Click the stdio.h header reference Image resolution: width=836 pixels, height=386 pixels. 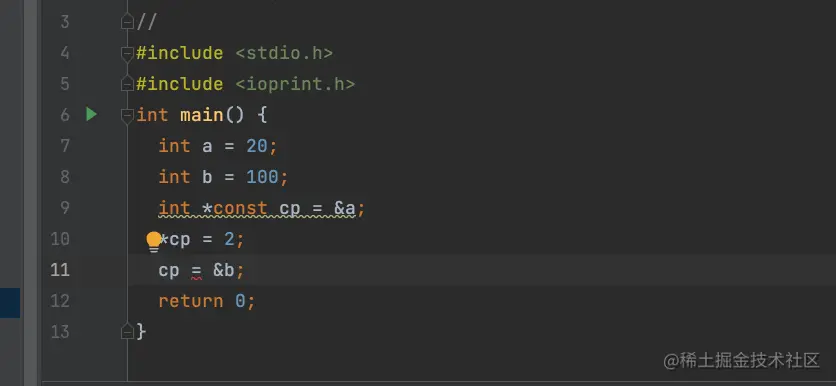coord(284,53)
